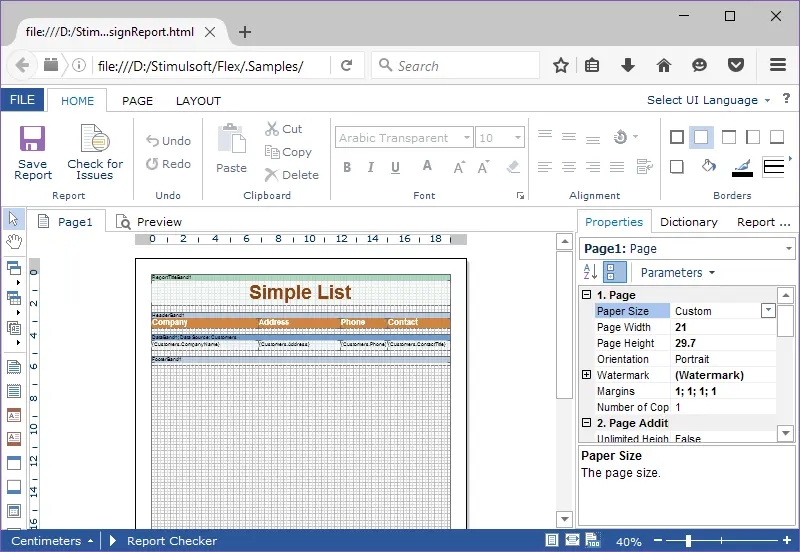Screen dimensions: 800x552
Task: Click the Save Report icon
Action: [32, 138]
